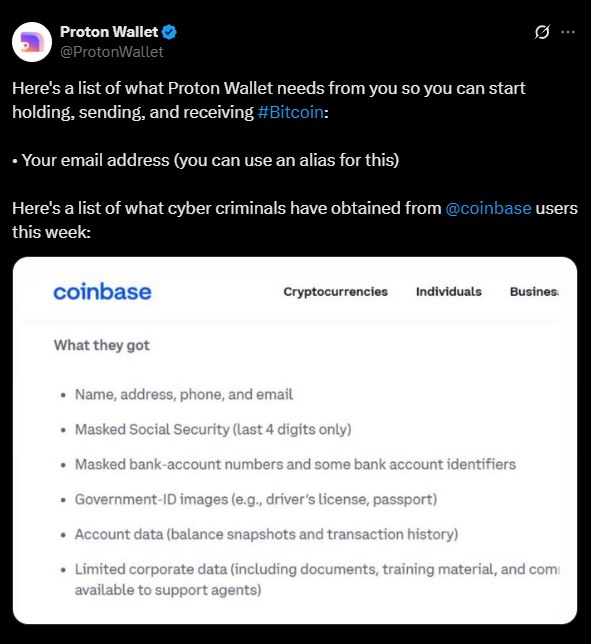
Task: Select the Cryptocurrencies nav item
Action: [x=336, y=292]
